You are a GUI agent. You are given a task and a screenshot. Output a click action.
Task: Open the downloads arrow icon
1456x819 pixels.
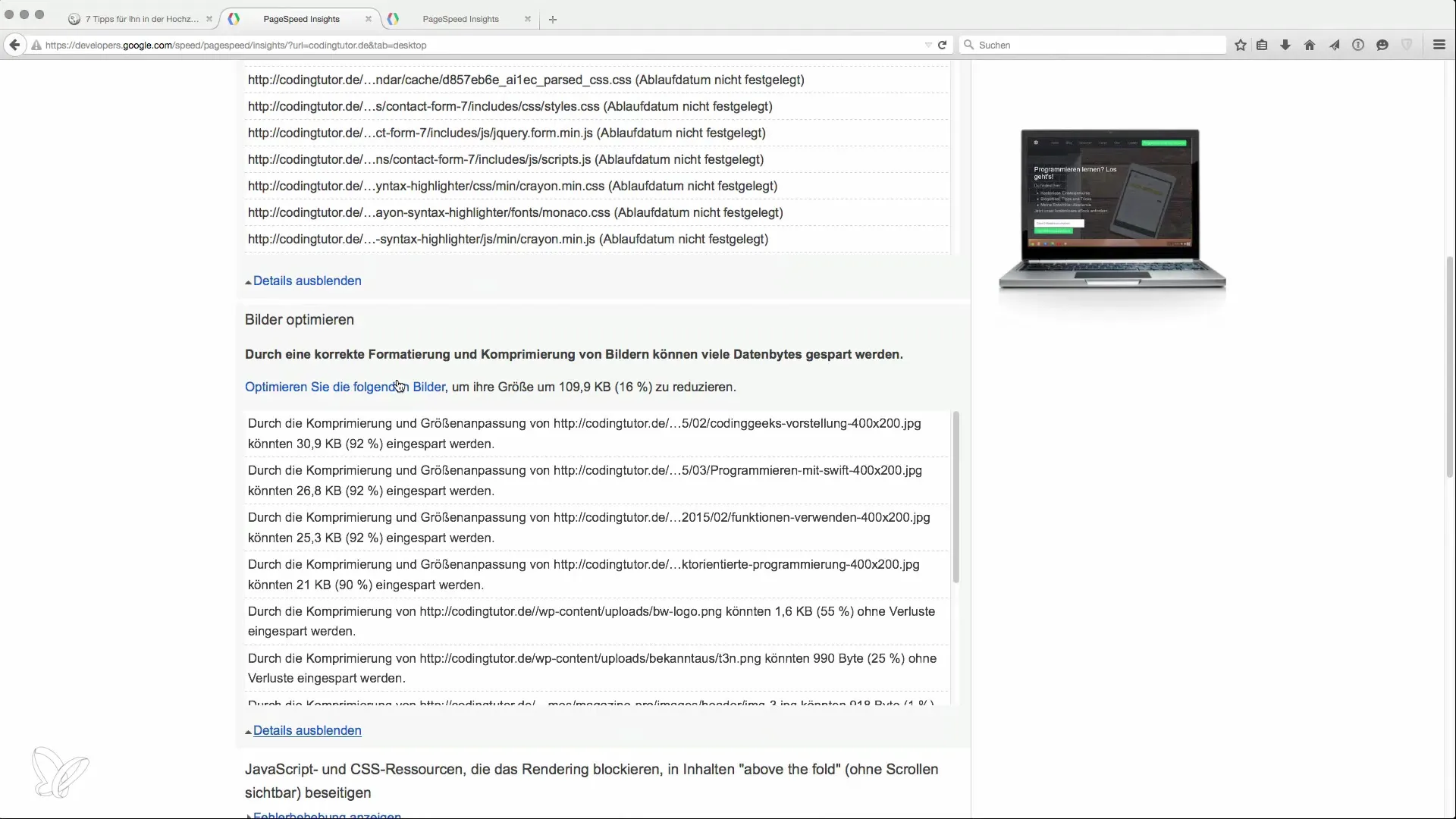click(x=1285, y=45)
